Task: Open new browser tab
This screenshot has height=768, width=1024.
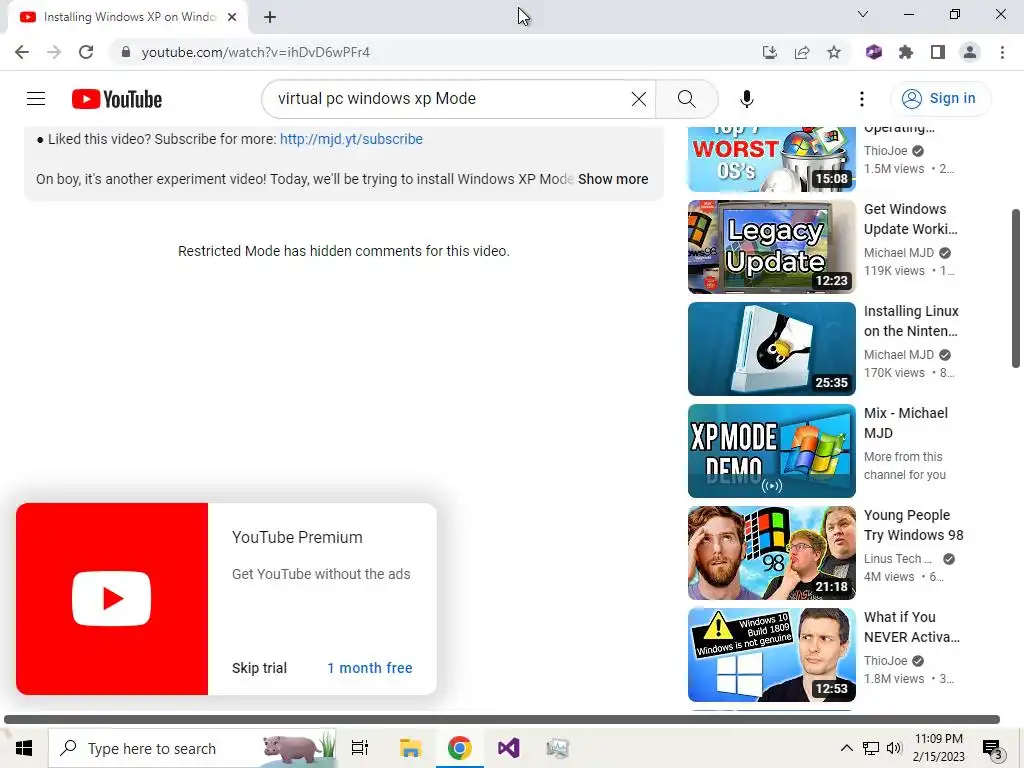Action: 270,17
